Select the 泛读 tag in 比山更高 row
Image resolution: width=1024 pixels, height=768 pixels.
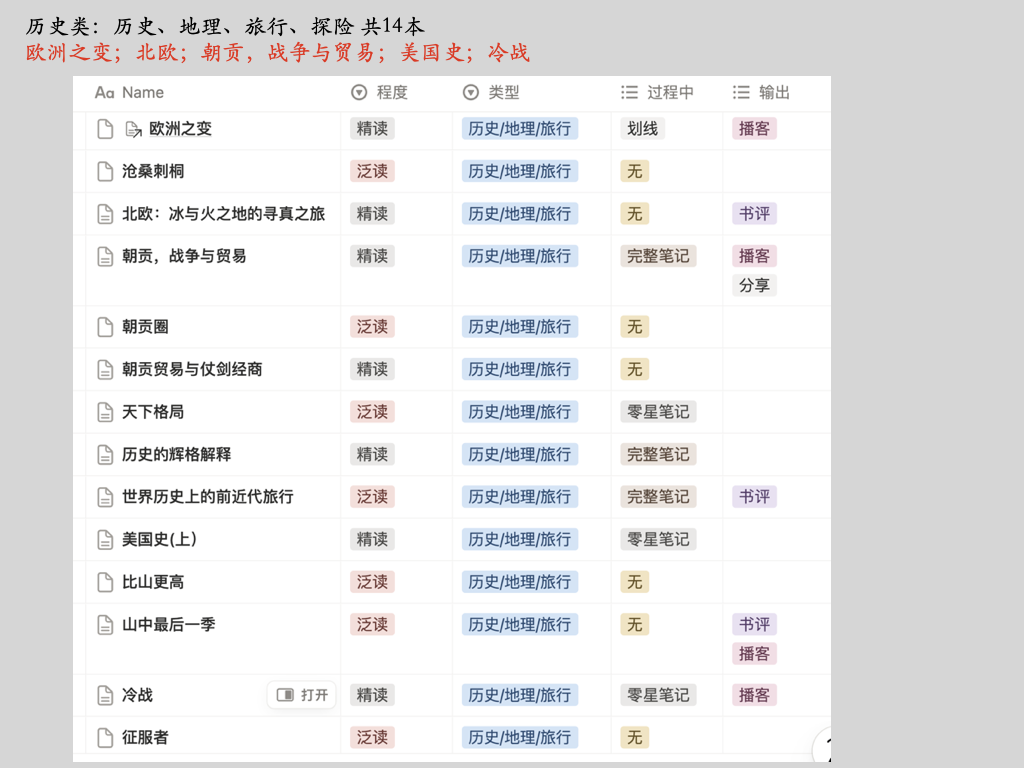(372, 582)
